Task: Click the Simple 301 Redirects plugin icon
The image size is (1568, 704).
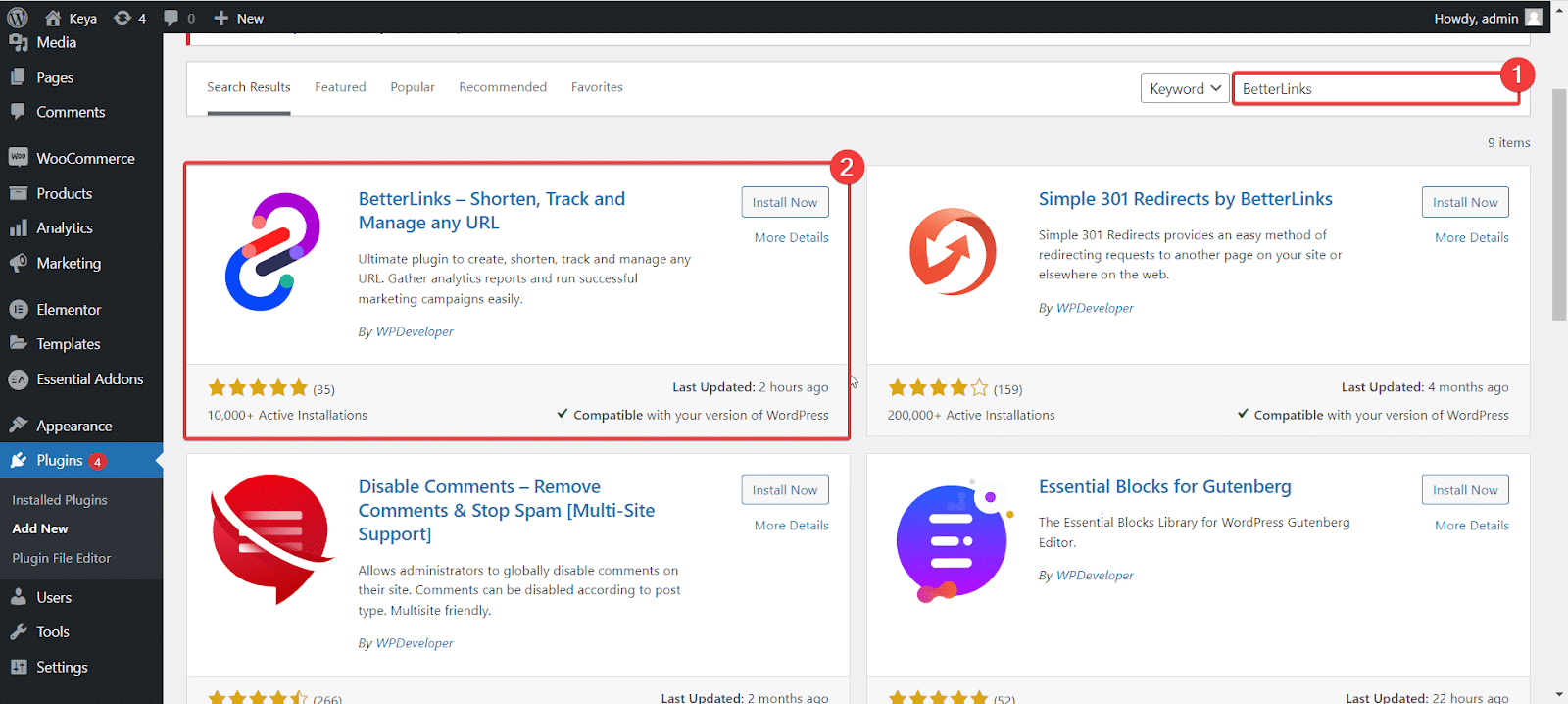Action: [953, 252]
